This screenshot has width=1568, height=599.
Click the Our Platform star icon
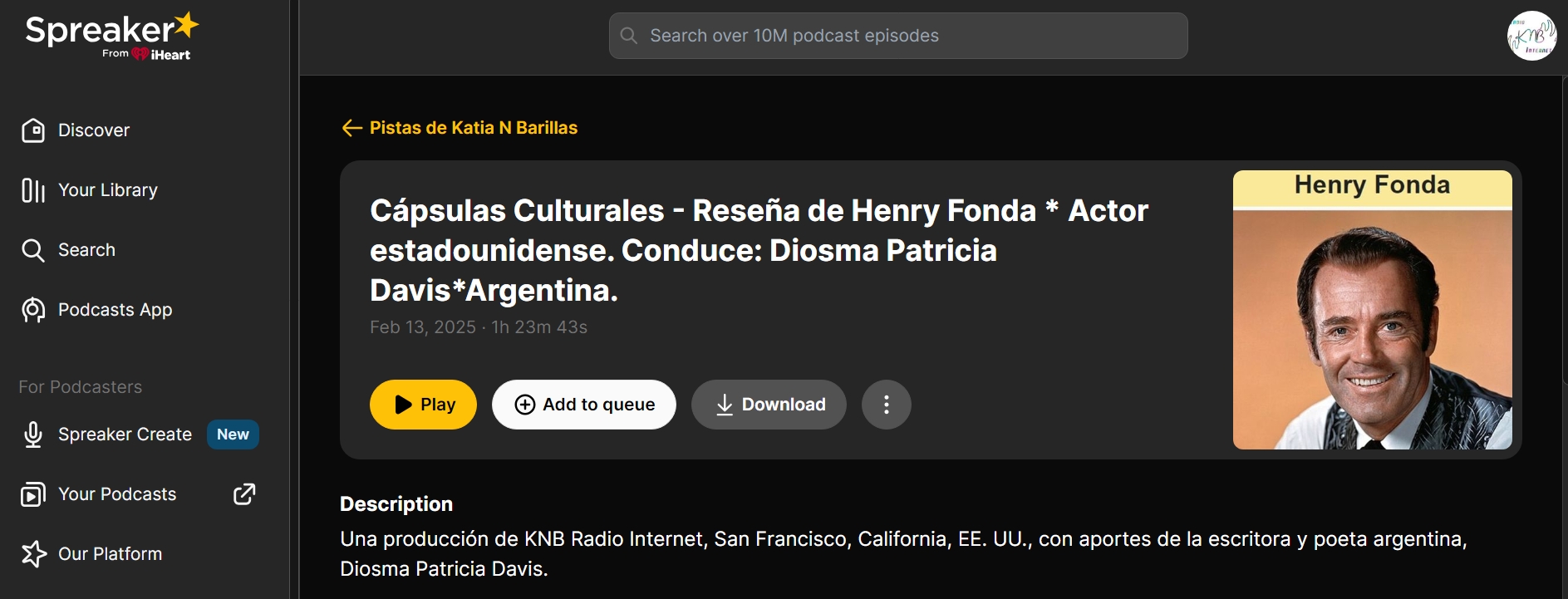(33, 554)
